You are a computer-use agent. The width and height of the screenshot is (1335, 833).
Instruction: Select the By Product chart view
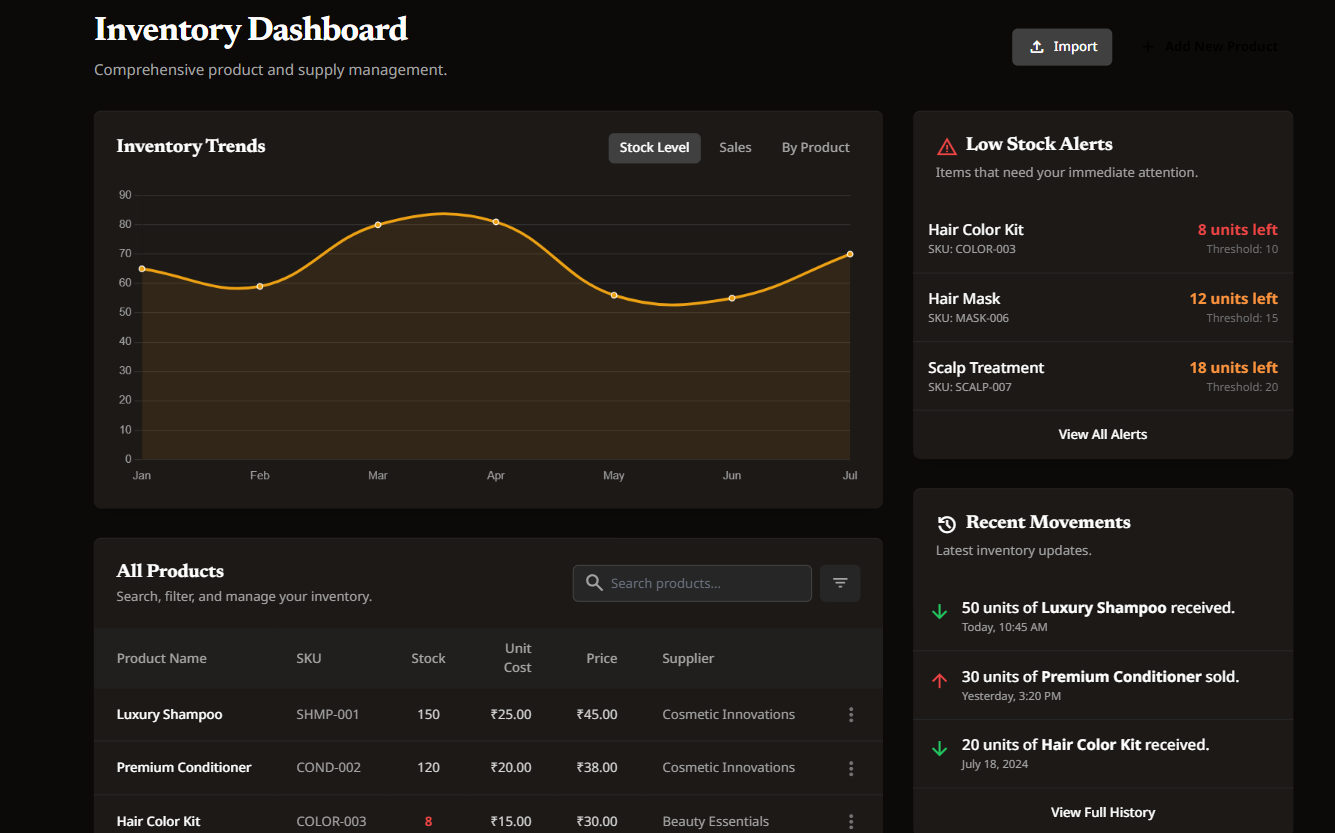pos(815,148)
